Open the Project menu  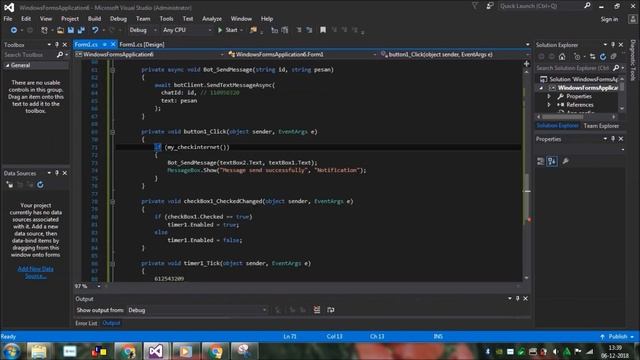(x=70, y=19)
